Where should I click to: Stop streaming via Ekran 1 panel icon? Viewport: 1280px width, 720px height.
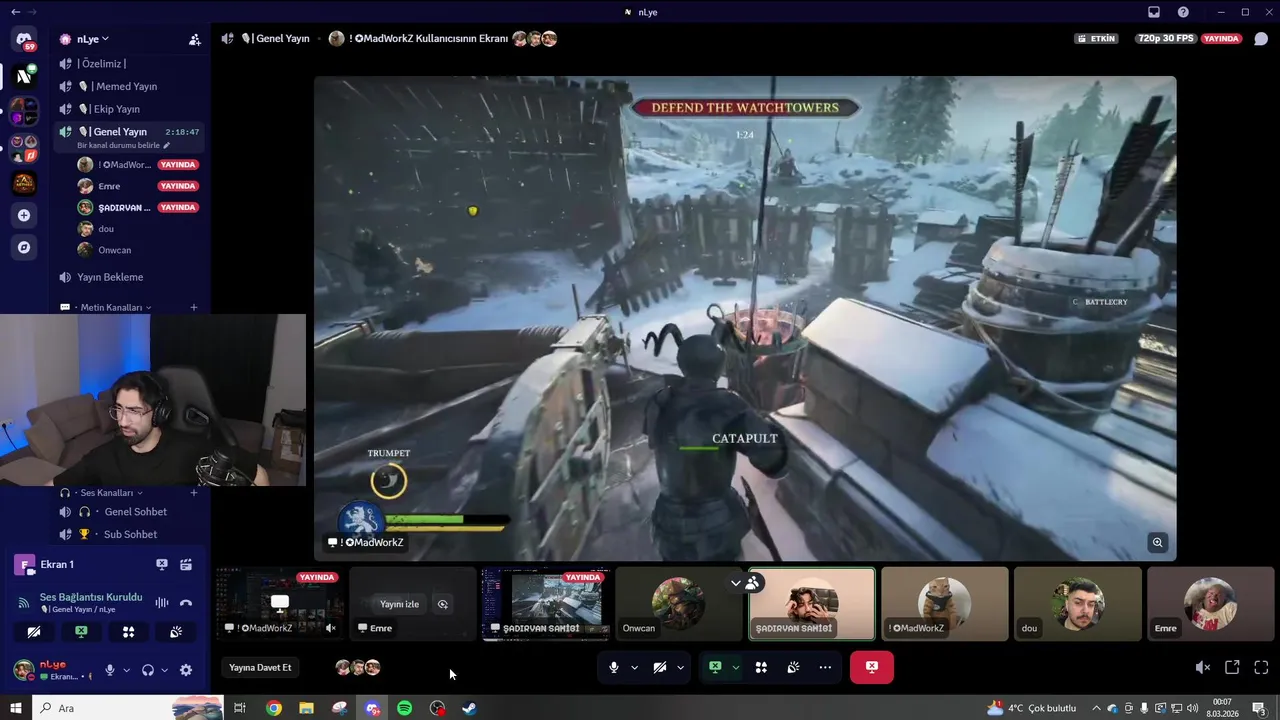[x=162, y=565]
